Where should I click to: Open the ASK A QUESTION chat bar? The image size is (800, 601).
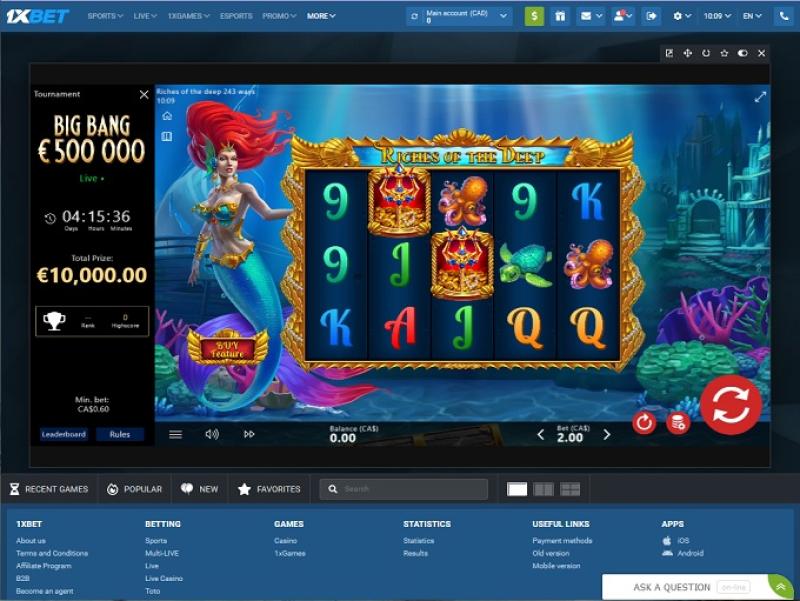click(x=686, y=587)
